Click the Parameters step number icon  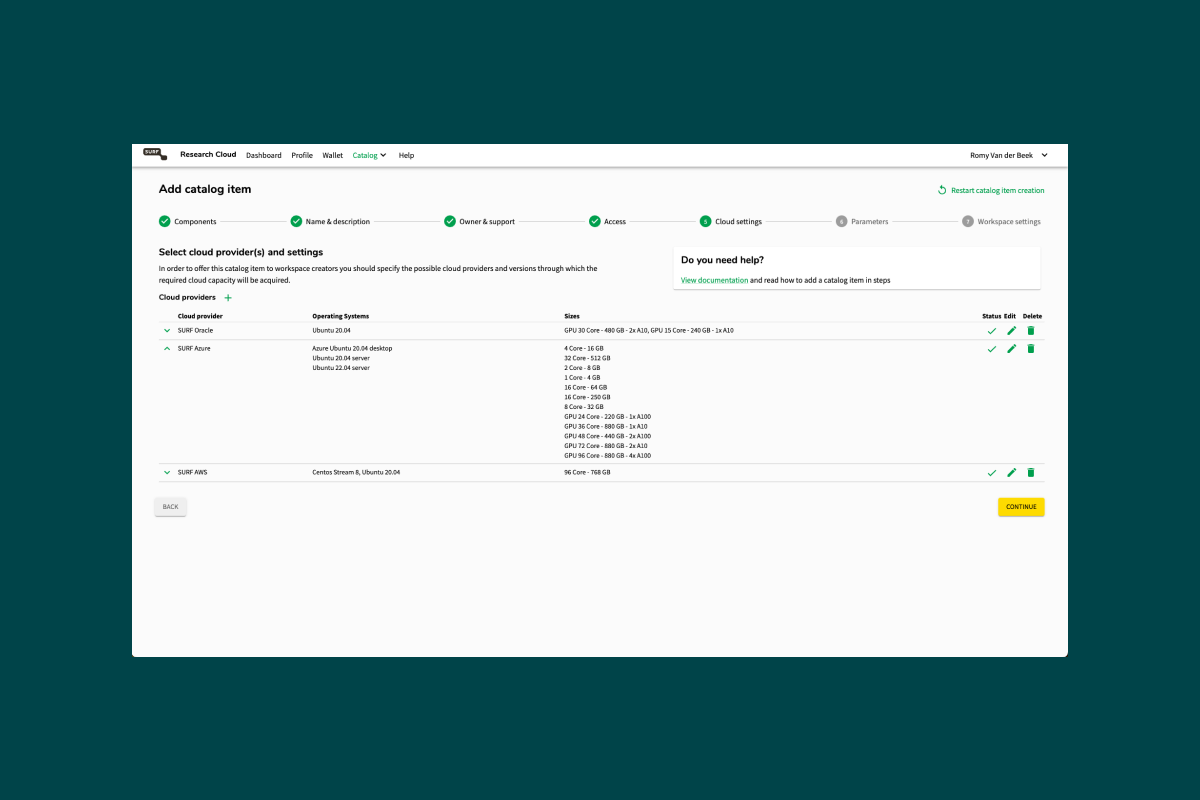[841, 221]
